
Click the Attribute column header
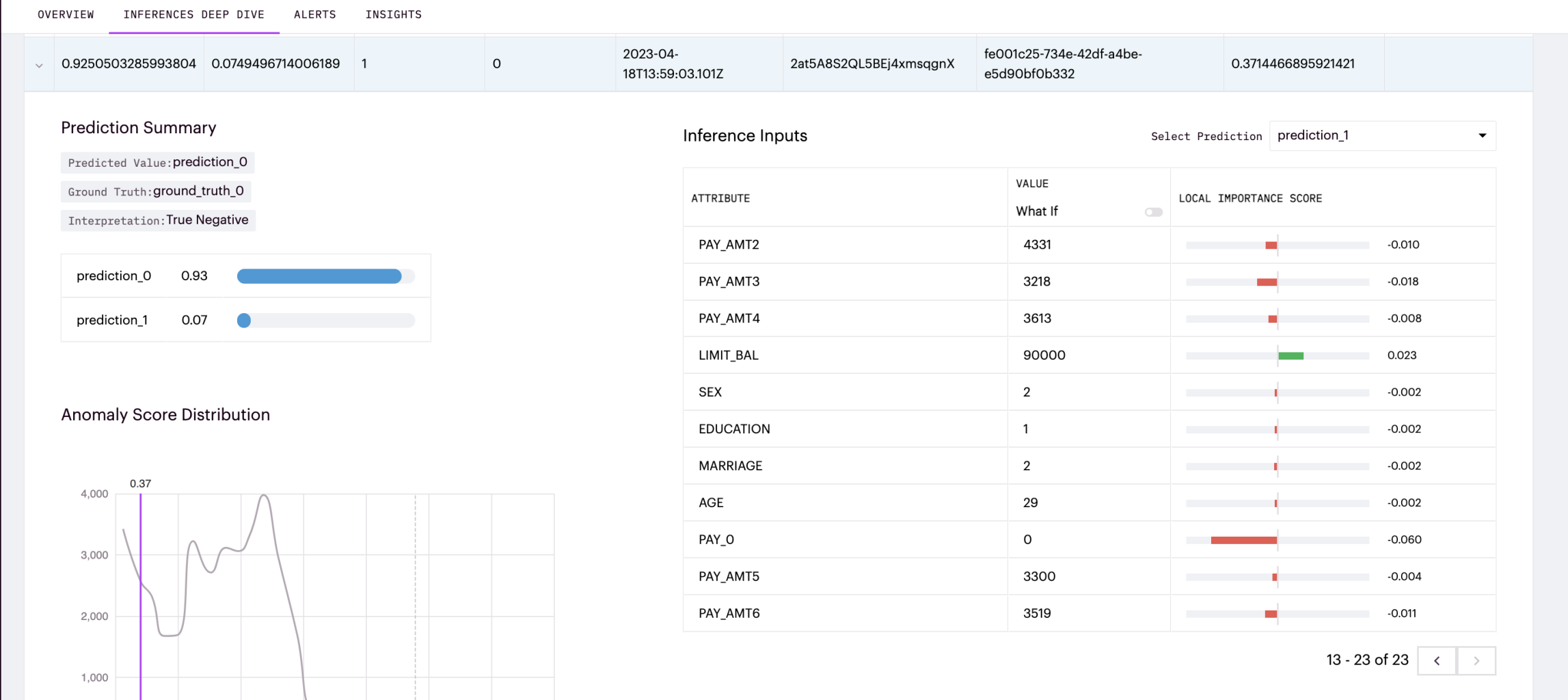coord(720,198)
